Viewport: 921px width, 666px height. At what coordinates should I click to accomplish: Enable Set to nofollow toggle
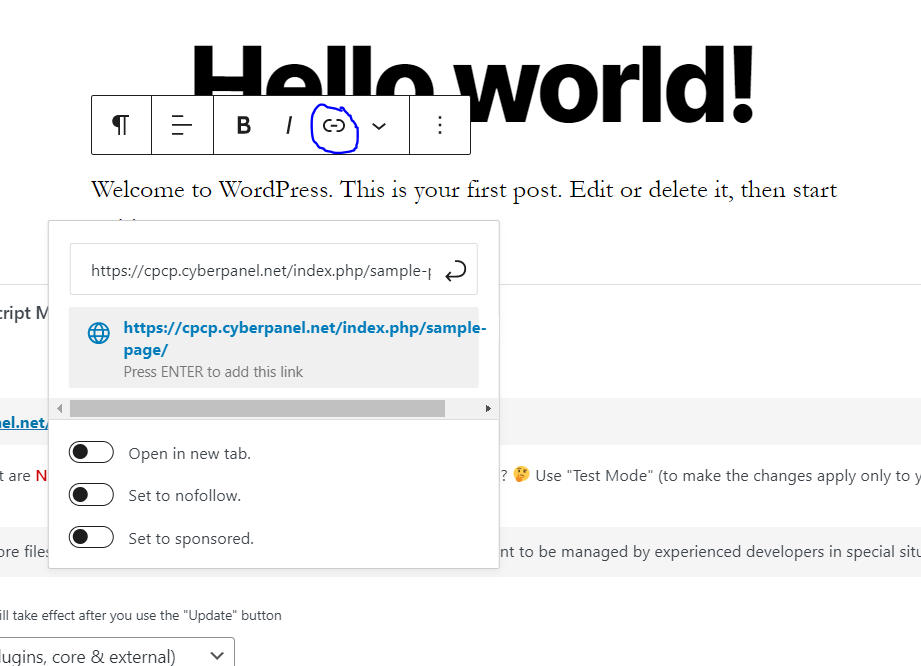pyautogui.click(x=91, y=495)
